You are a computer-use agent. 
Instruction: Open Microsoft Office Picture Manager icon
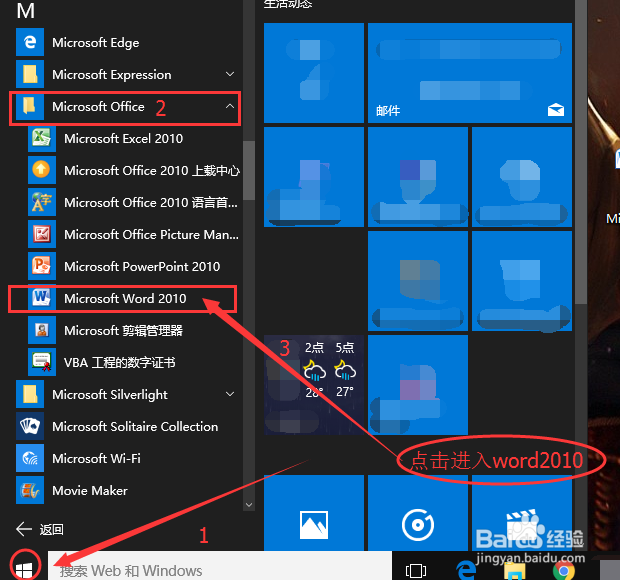point(42,234)
